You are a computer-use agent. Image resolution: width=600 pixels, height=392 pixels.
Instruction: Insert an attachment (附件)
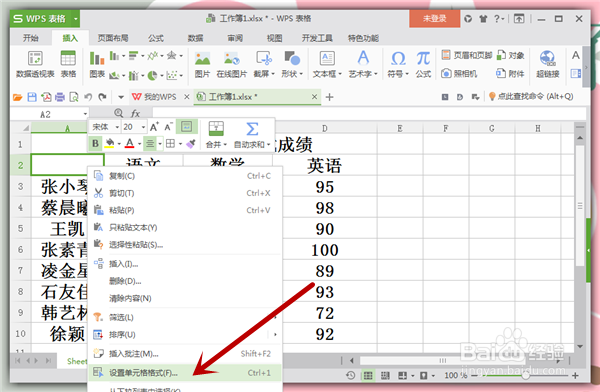[x=510, y=73]
